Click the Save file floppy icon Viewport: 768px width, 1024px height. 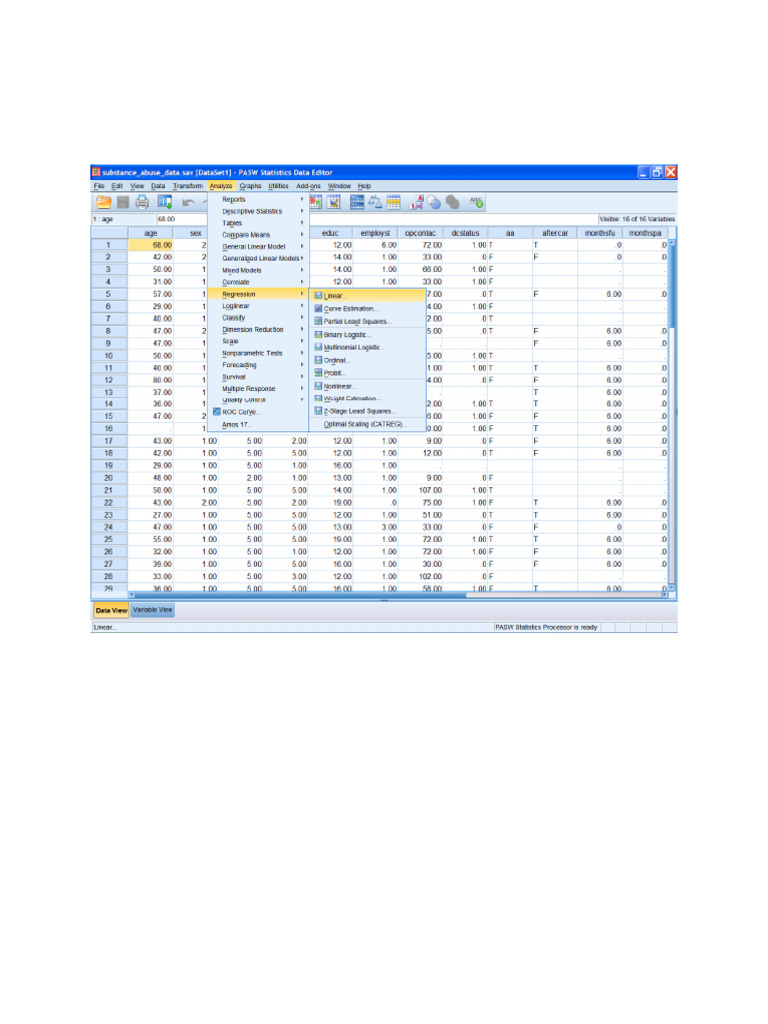123,202
